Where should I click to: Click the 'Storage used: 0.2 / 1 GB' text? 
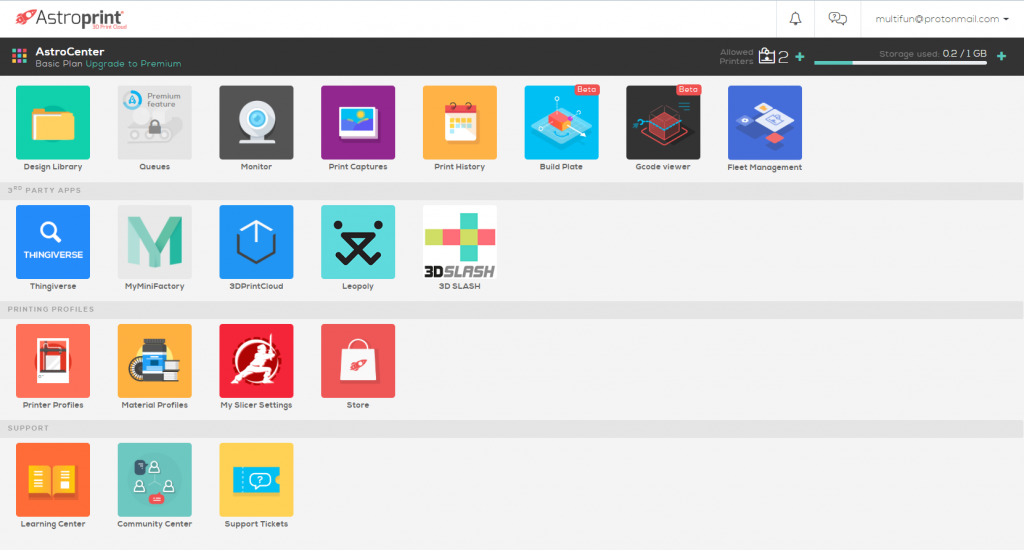[x=933, y=54]
